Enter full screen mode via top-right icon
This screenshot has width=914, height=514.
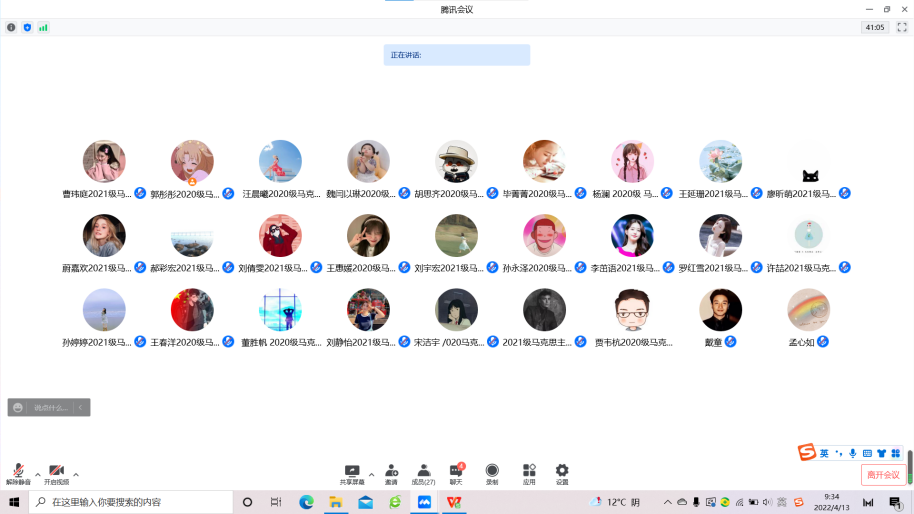[901, 27]
